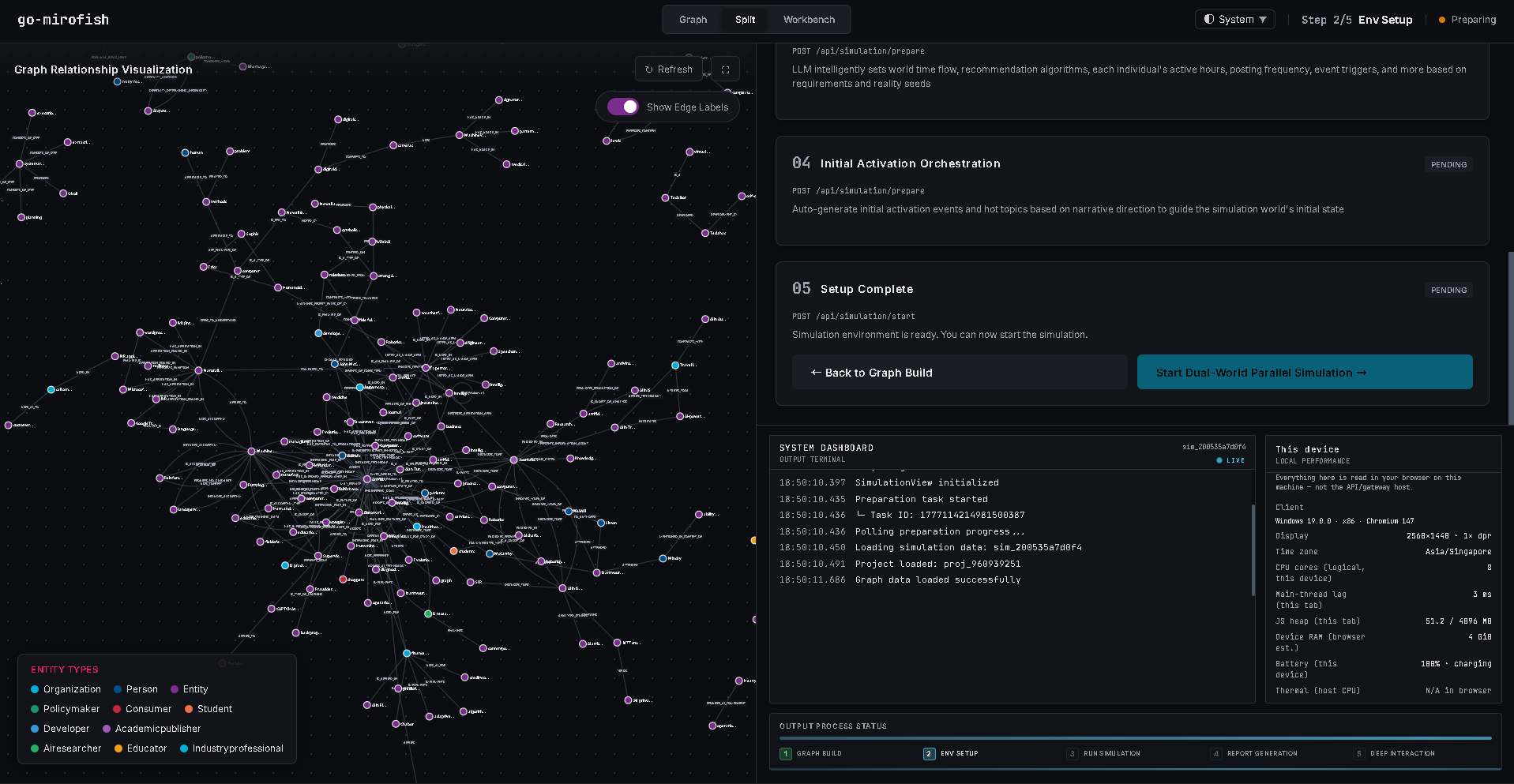Select the orange 'students' graph node
The width and height of the screenshot is (1514, 784).
(453, 551)
